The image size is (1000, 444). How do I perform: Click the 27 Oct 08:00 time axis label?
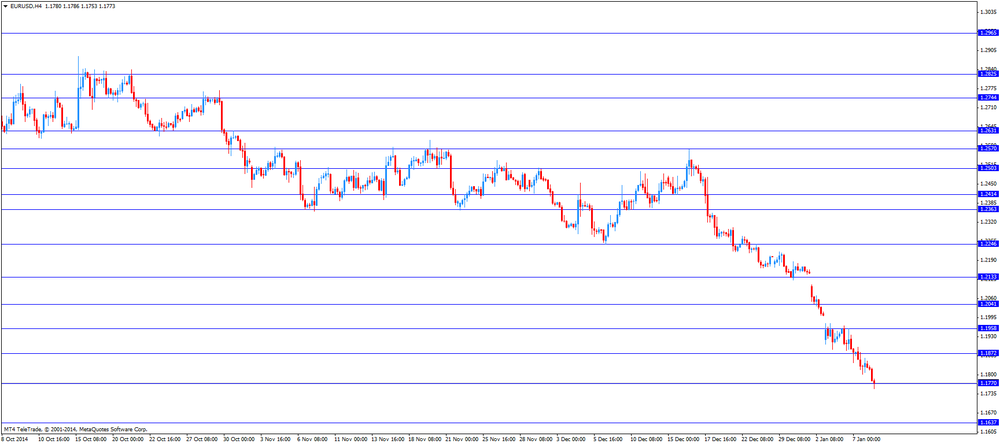click(x=202, y=440)
